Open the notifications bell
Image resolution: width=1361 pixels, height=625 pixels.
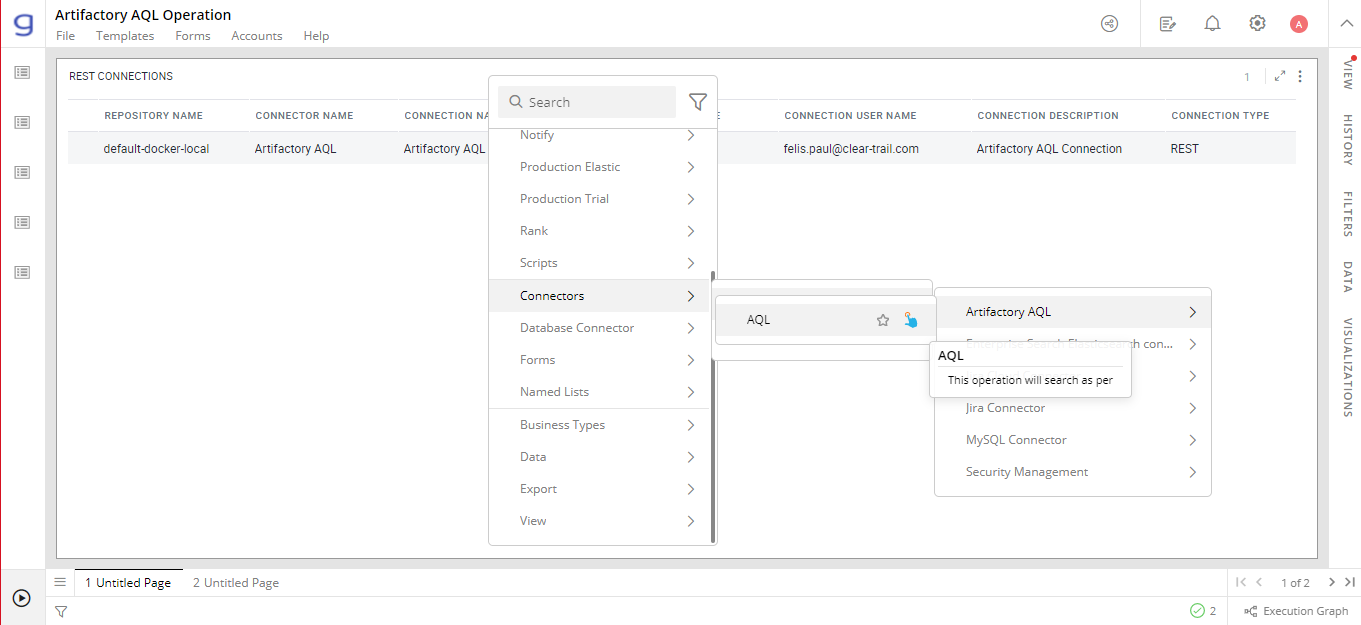click(x=1212, y=24)
